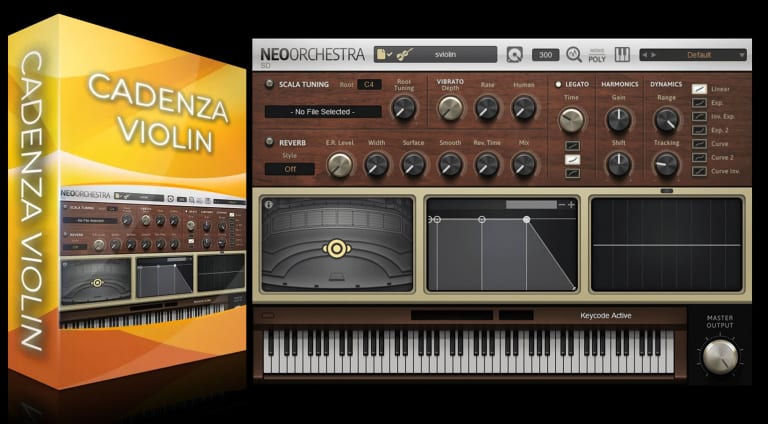Select the Curve 2 dynamics shape icon
Image resolution: width=768 pixels, height=424 pixels.
[x=699, y=158]
